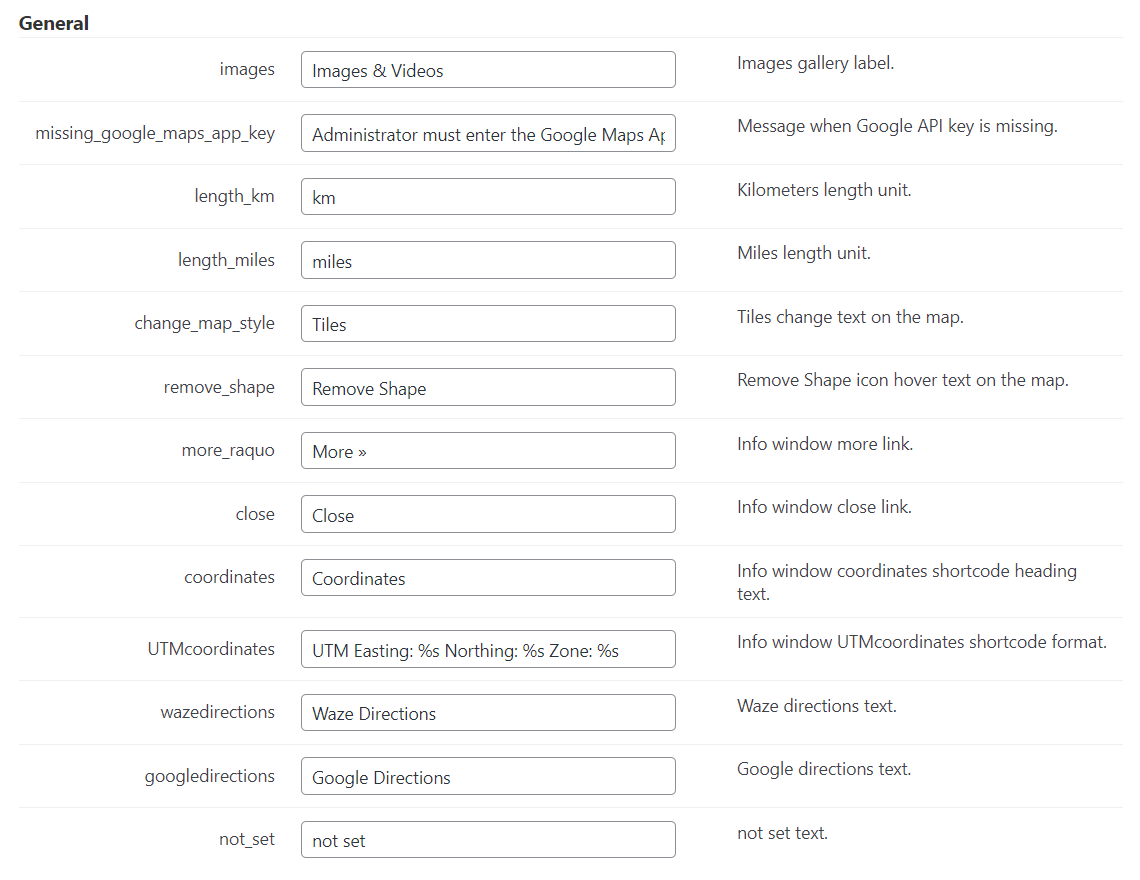Click the images text input field
Image resolution: width=1140 pixels, height=880 pixels.
pos(488,69)
